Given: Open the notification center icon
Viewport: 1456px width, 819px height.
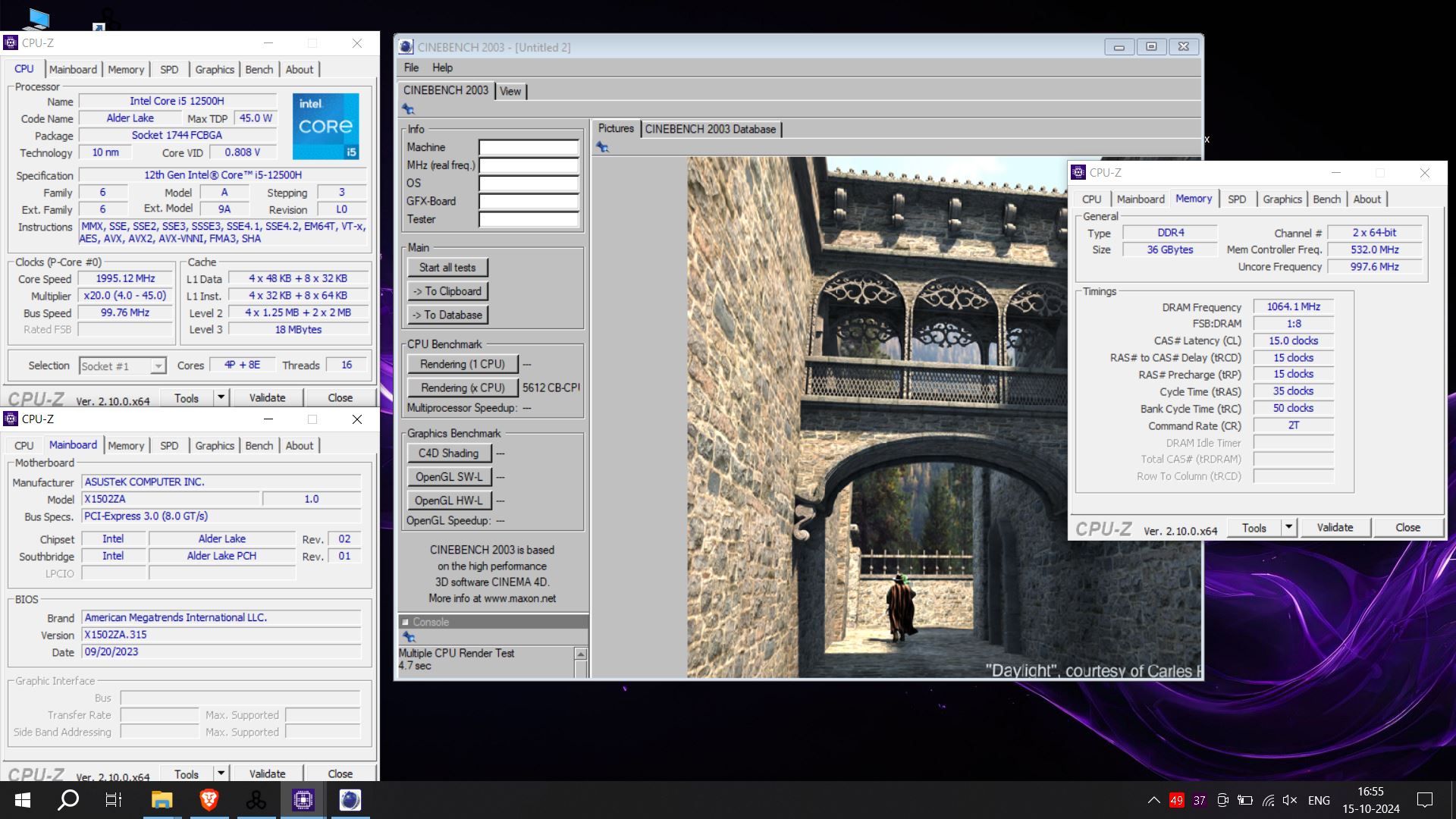Looking at the screenshot, I should (x=1425, y=800).
